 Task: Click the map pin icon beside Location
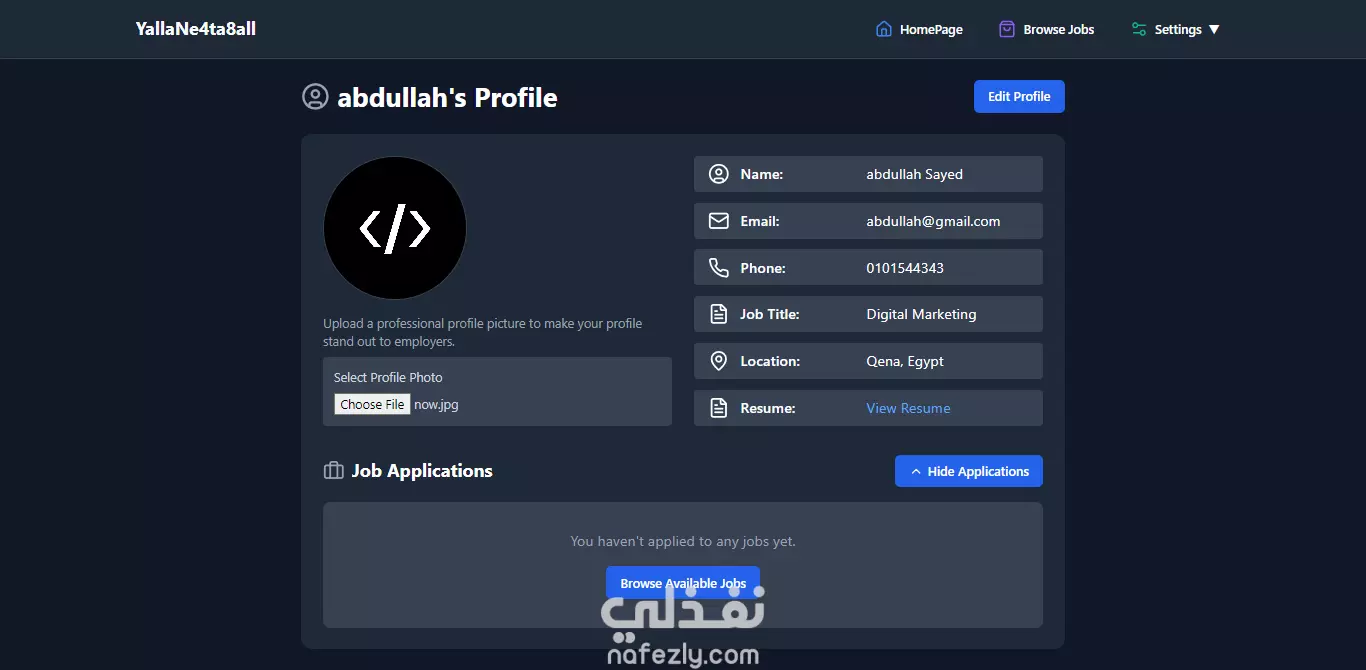[x=718, y=361]
